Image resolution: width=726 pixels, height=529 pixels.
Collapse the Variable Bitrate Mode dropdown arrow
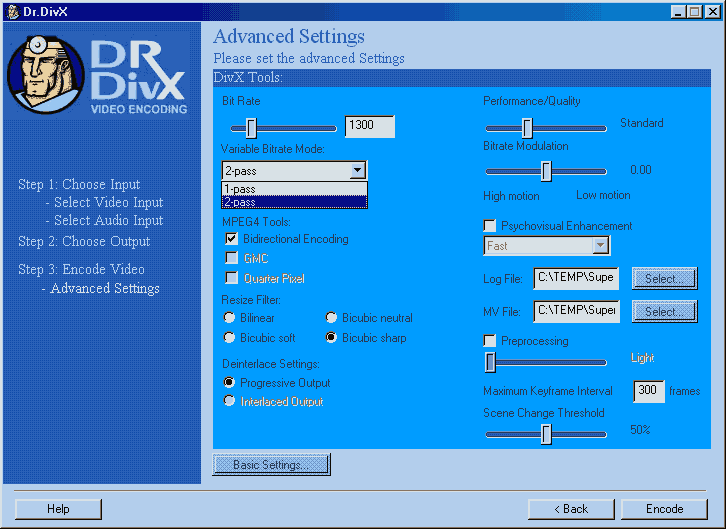point(358,171)
